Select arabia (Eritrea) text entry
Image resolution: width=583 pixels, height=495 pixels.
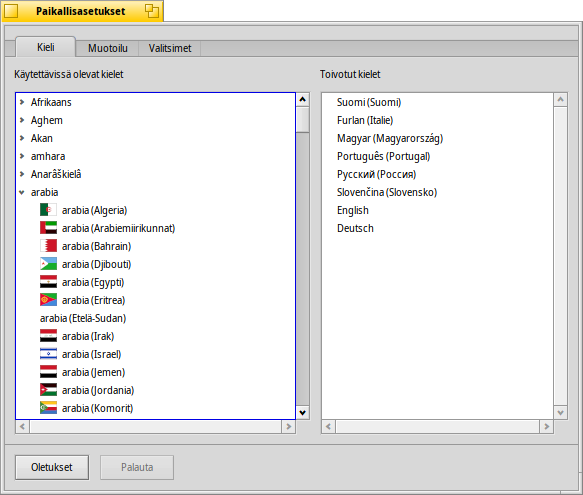coord(93,300)
